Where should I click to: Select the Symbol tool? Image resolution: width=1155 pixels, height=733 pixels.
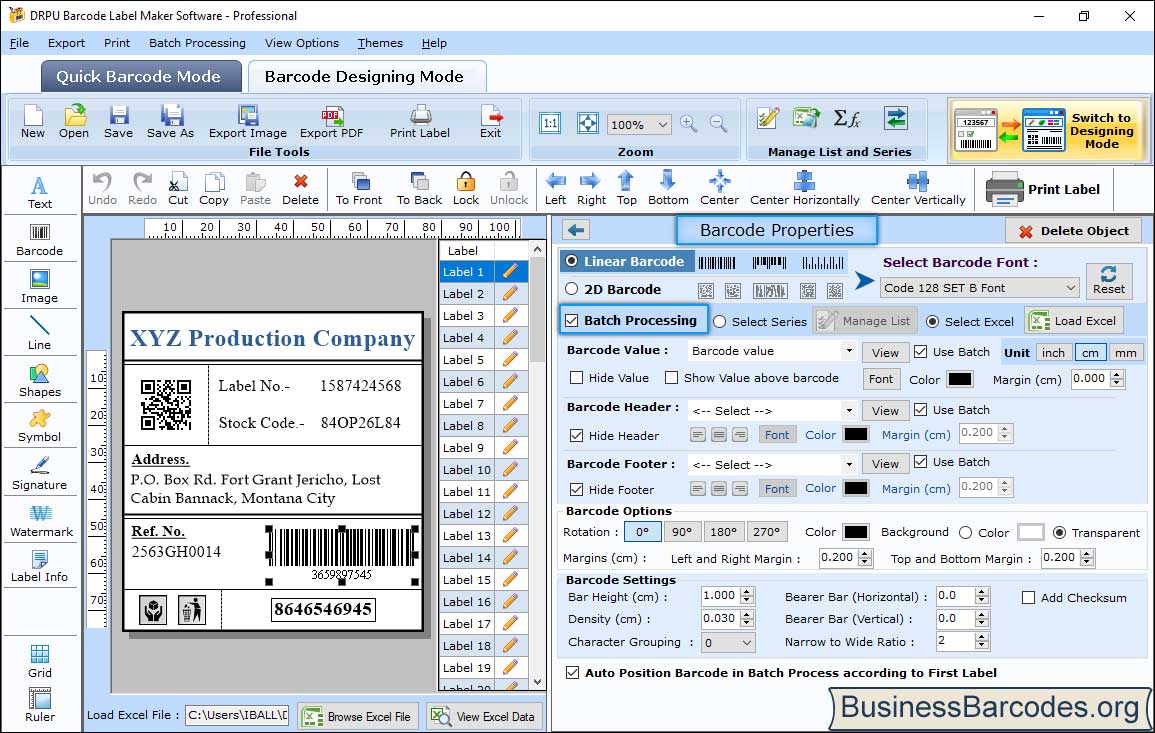[x=40, y=427]
